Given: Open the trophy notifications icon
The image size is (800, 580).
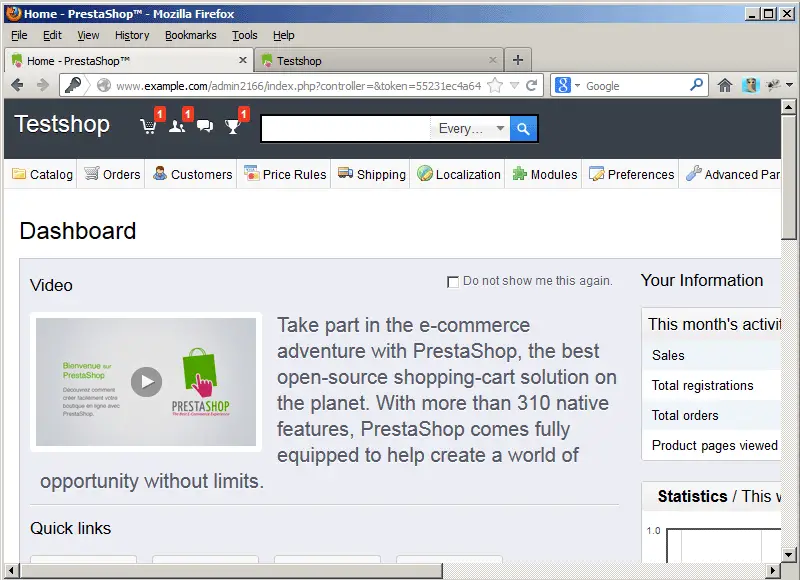Looking at the screenshot, I should click(x=233, y=127).
